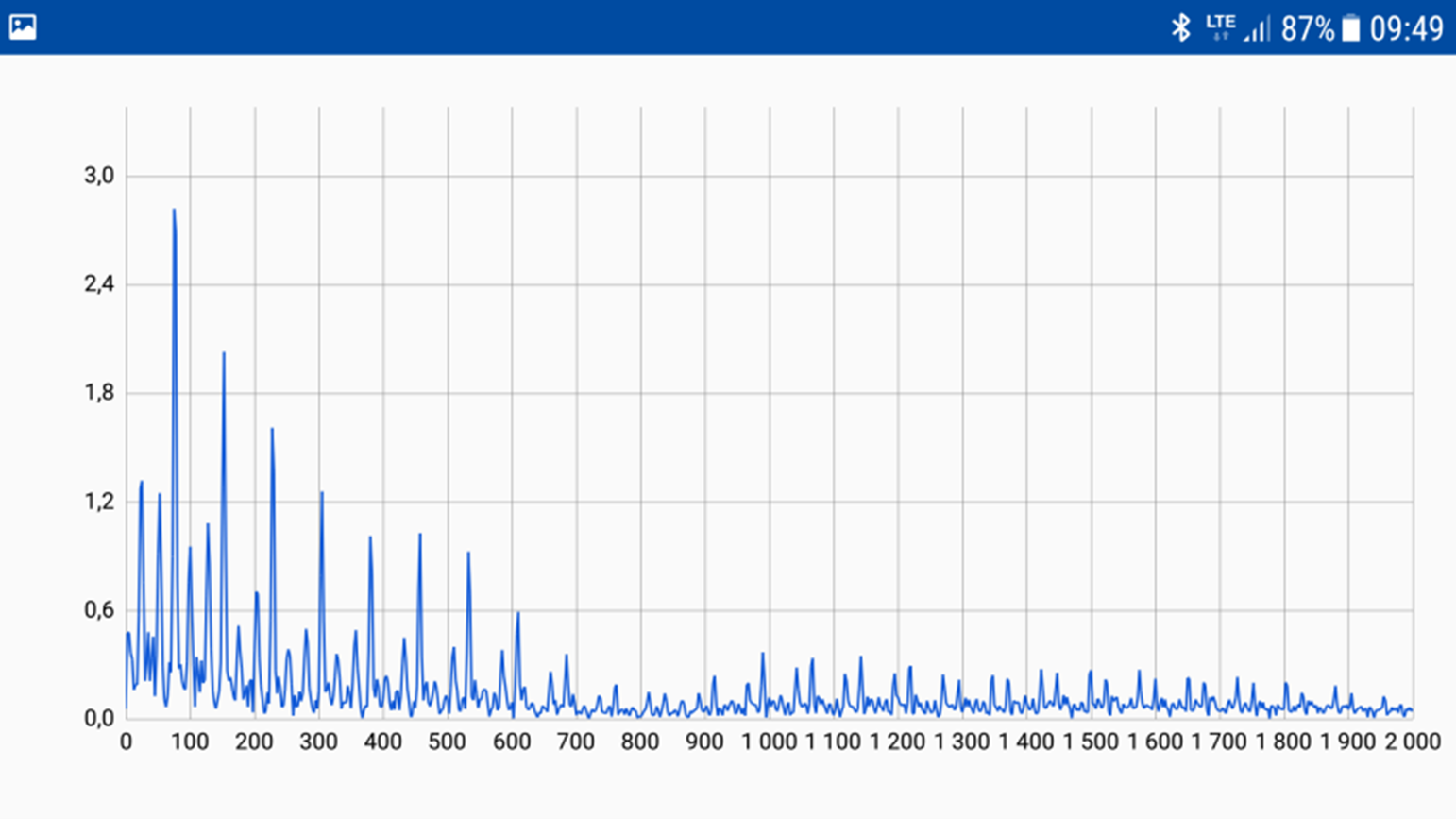This screenshot has width=1456, height=819.
Task: Tap the 0,6 label on the vertical axis
Action: click(x=99, y=610)
